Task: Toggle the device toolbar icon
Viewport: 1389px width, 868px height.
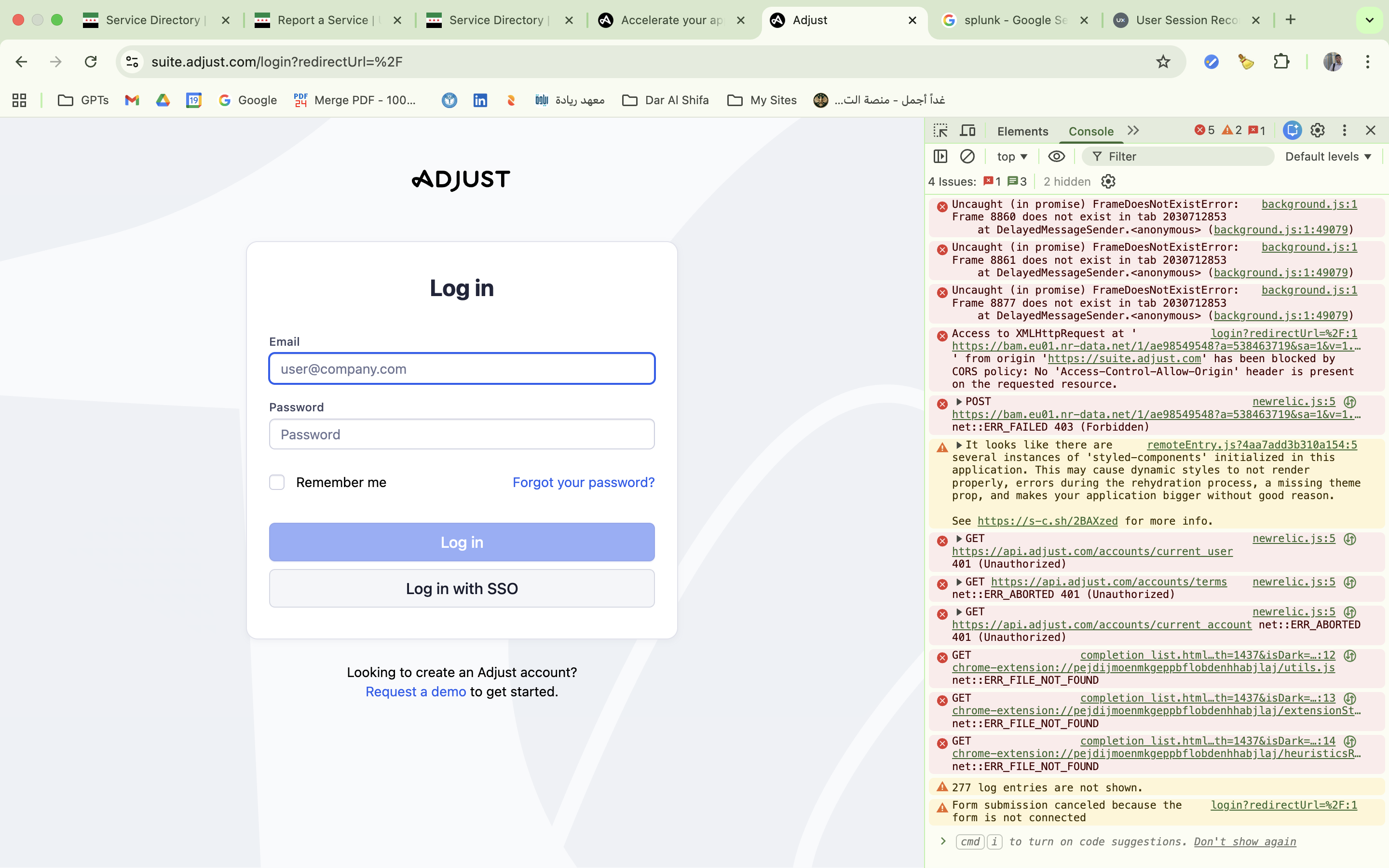Action: point(967,131)
